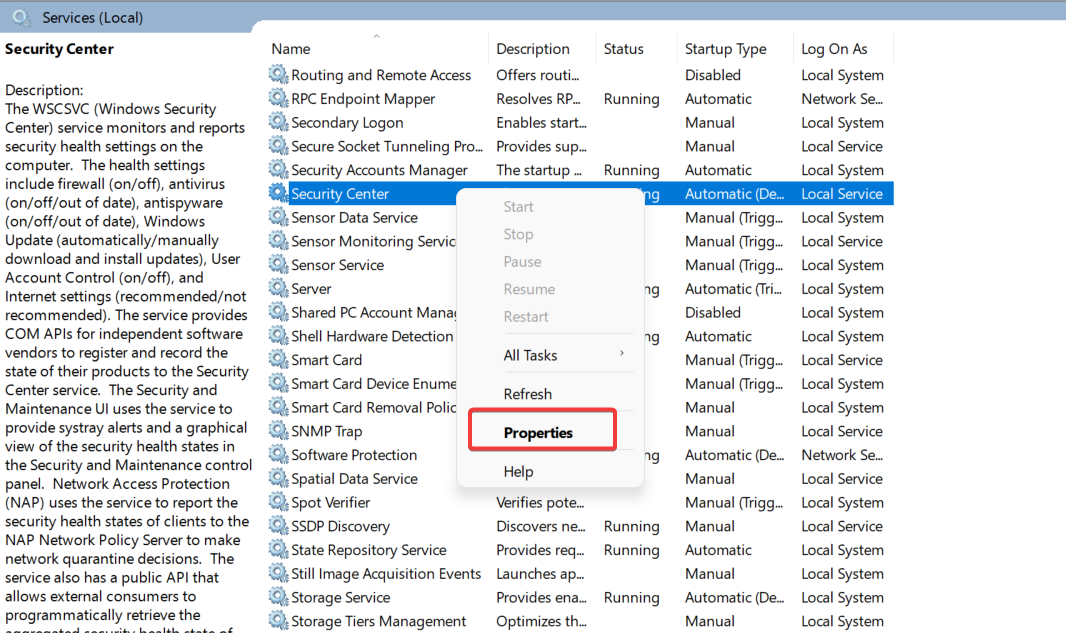Click the greyed Stop menu entry

coord(518,234)
